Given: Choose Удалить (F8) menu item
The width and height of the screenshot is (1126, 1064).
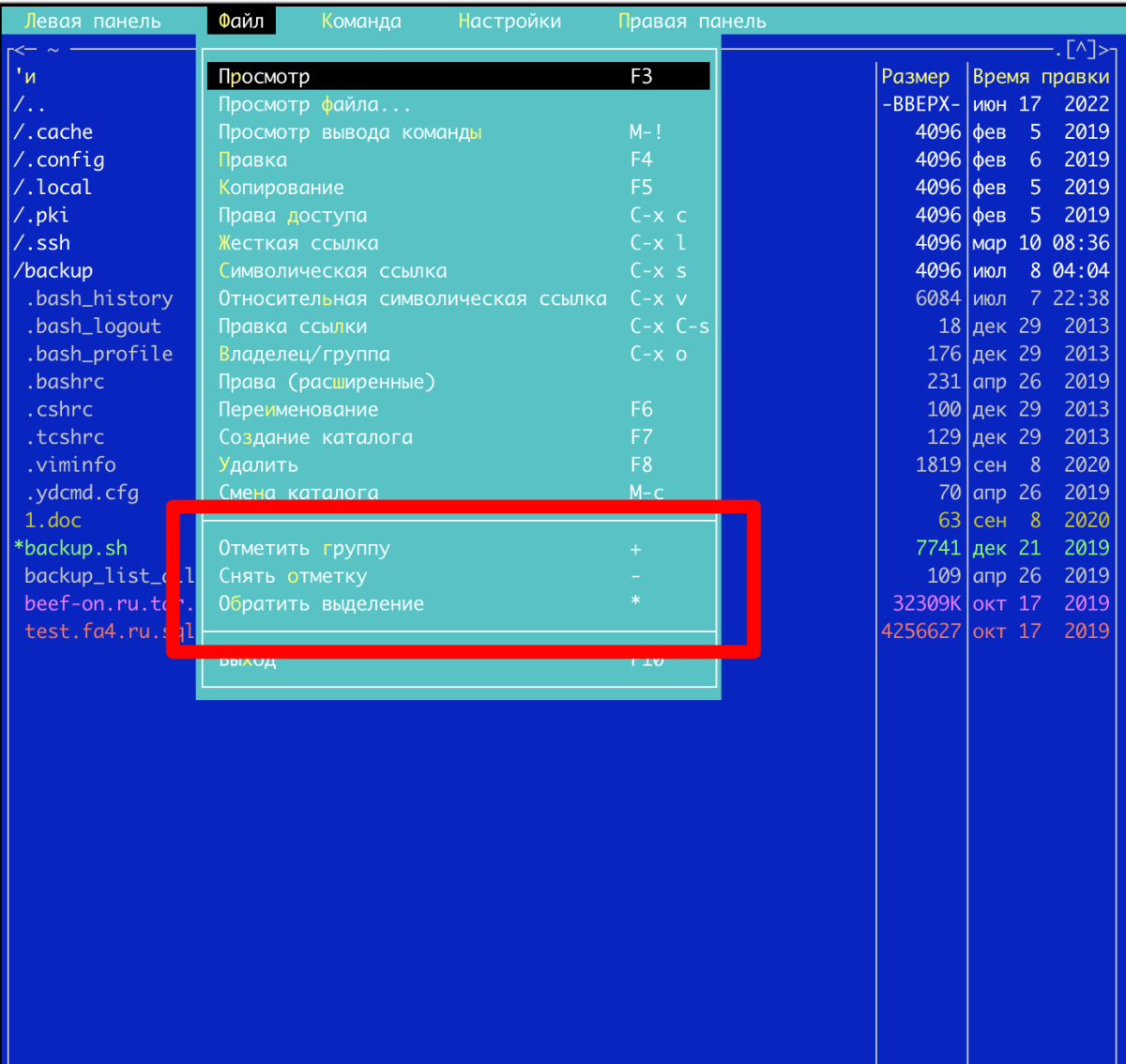Looking at the screenshot, I should point(458,464).
